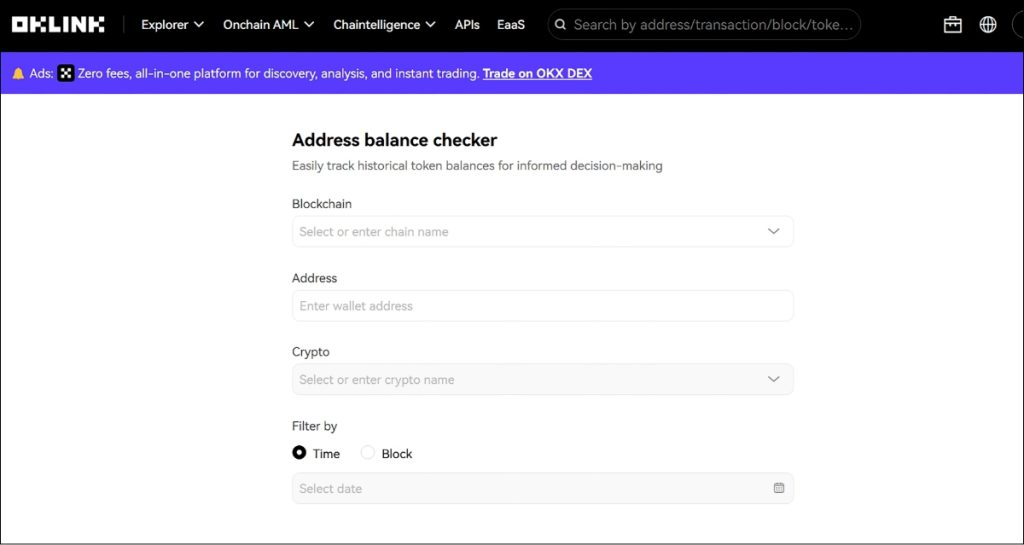Open the Explorer dropdown menu
Viewport: 1024px width, 545px height.
point(172,24)
